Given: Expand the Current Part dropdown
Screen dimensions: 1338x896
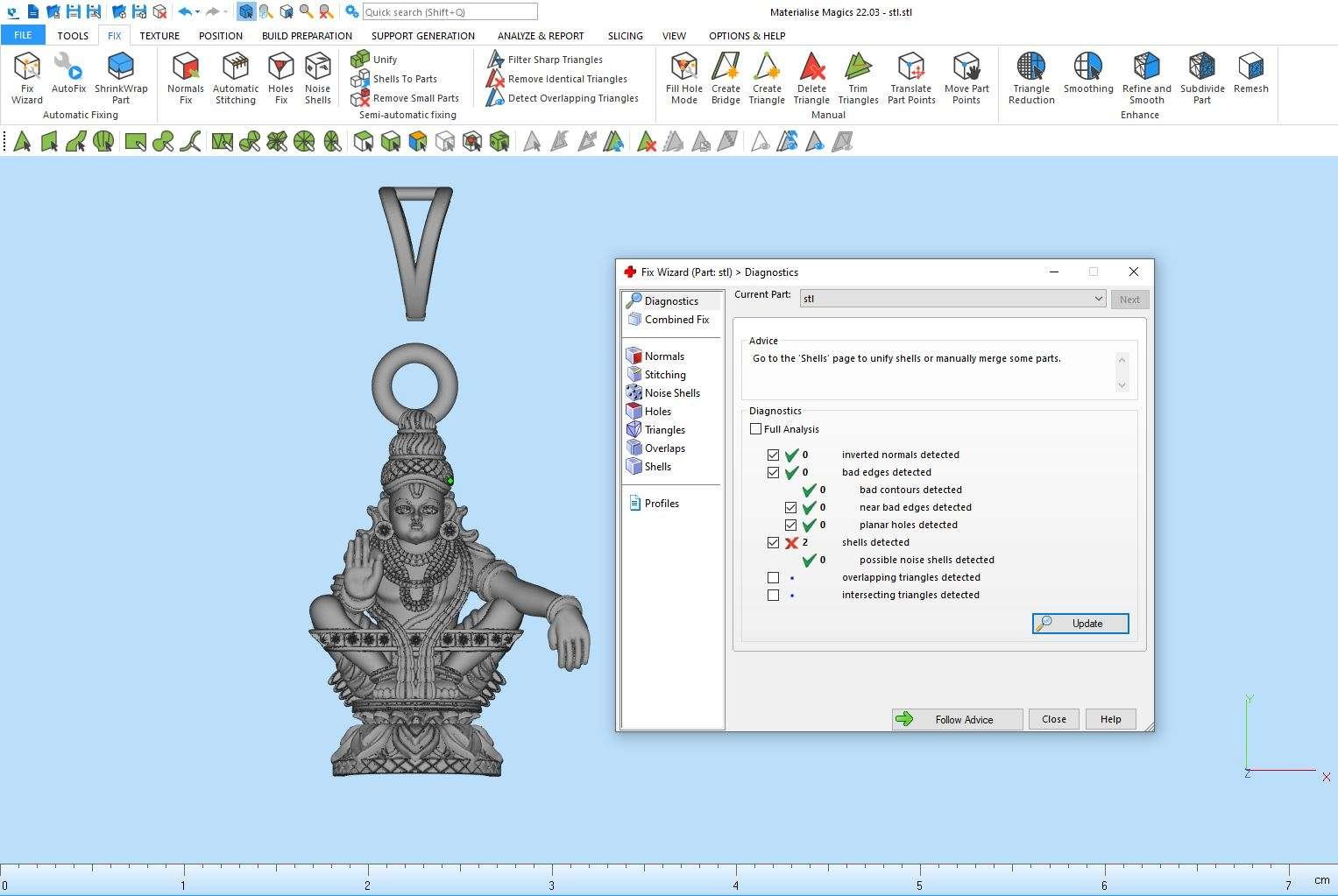Looking at the screenshot, I should [1098, 299].
